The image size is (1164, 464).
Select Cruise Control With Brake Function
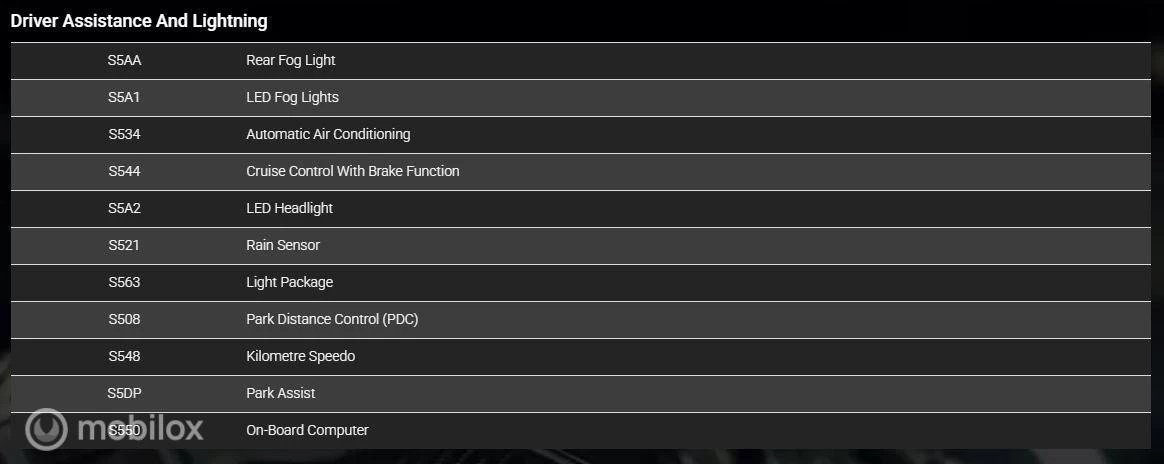353,171
